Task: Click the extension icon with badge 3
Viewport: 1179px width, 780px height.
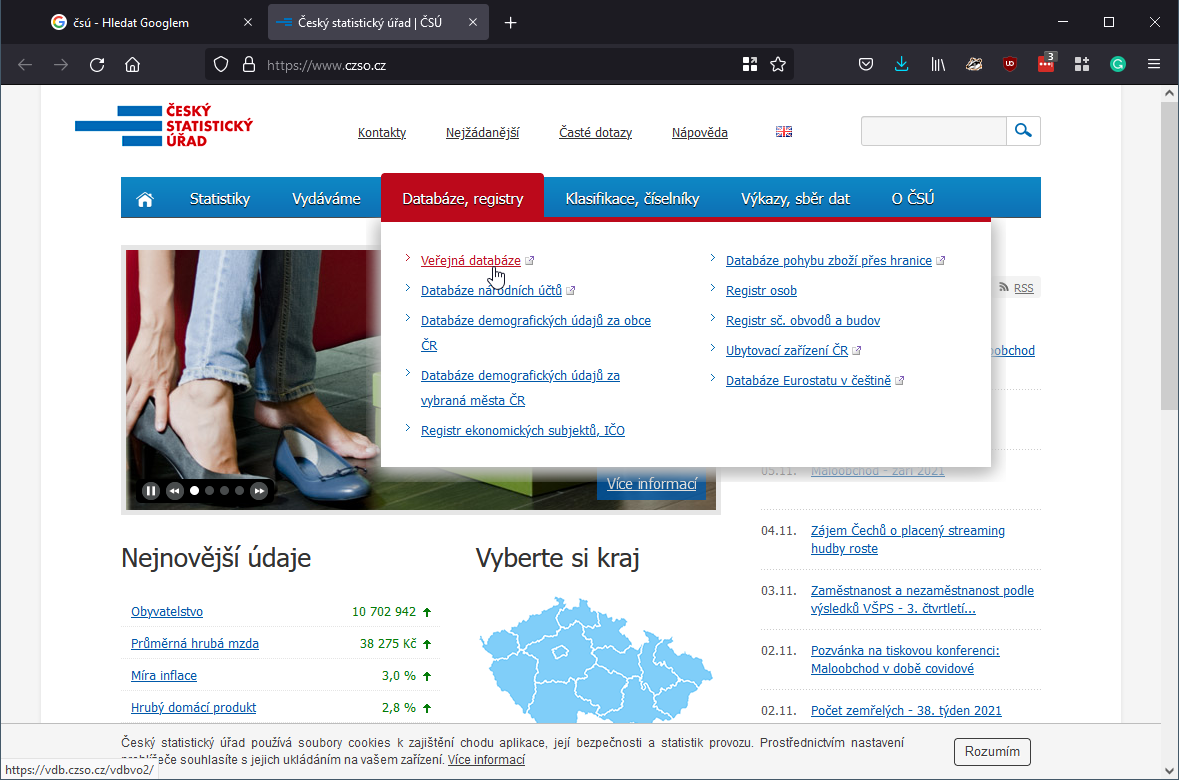Action: tap(1045, 63)
